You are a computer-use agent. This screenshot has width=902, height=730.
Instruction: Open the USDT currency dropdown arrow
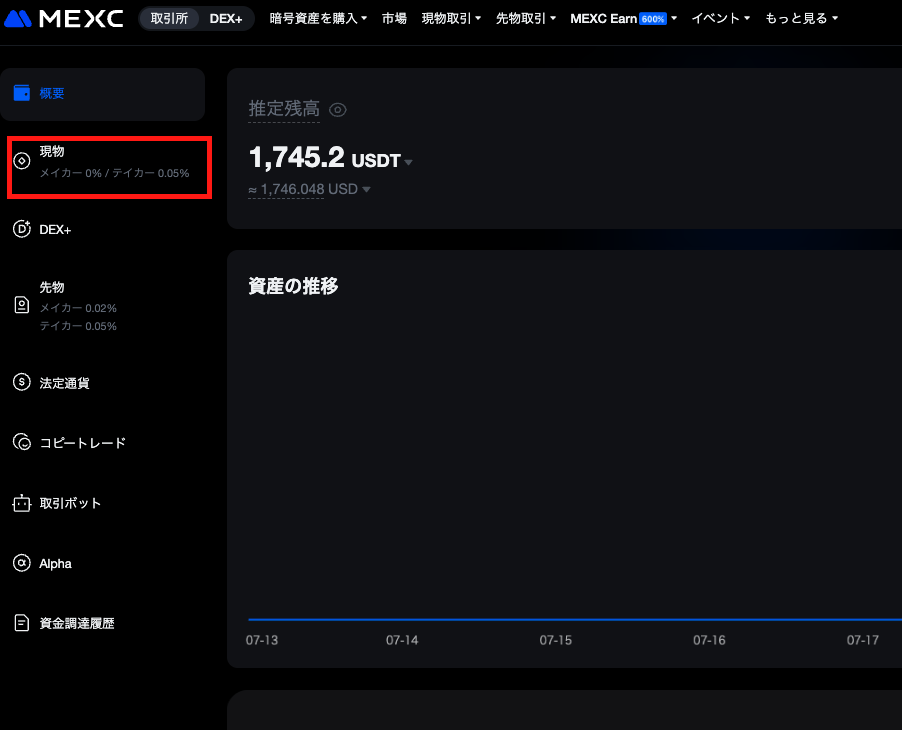[x=408, y=162]
